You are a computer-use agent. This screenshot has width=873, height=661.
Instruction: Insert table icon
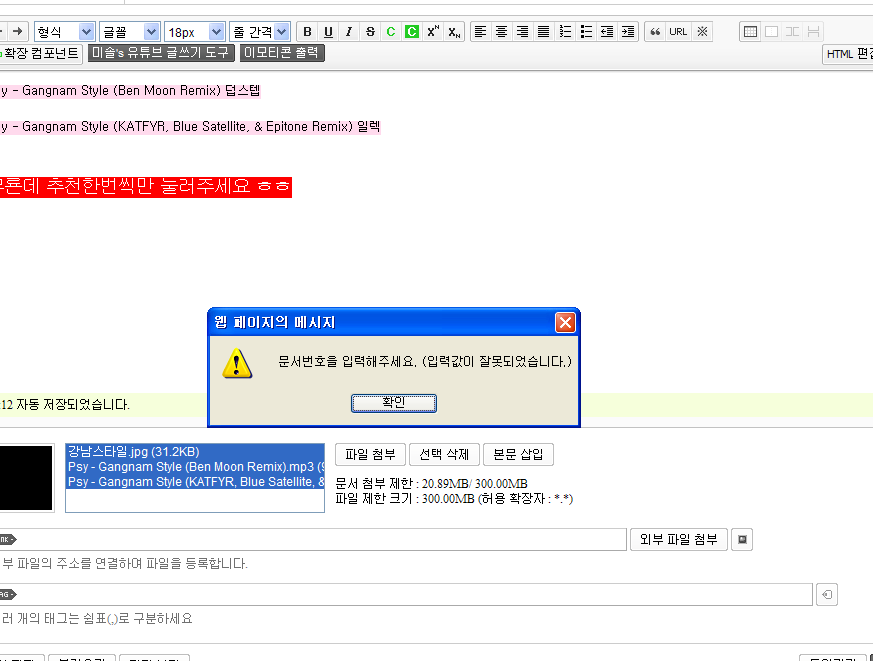[x=751, y=32]
